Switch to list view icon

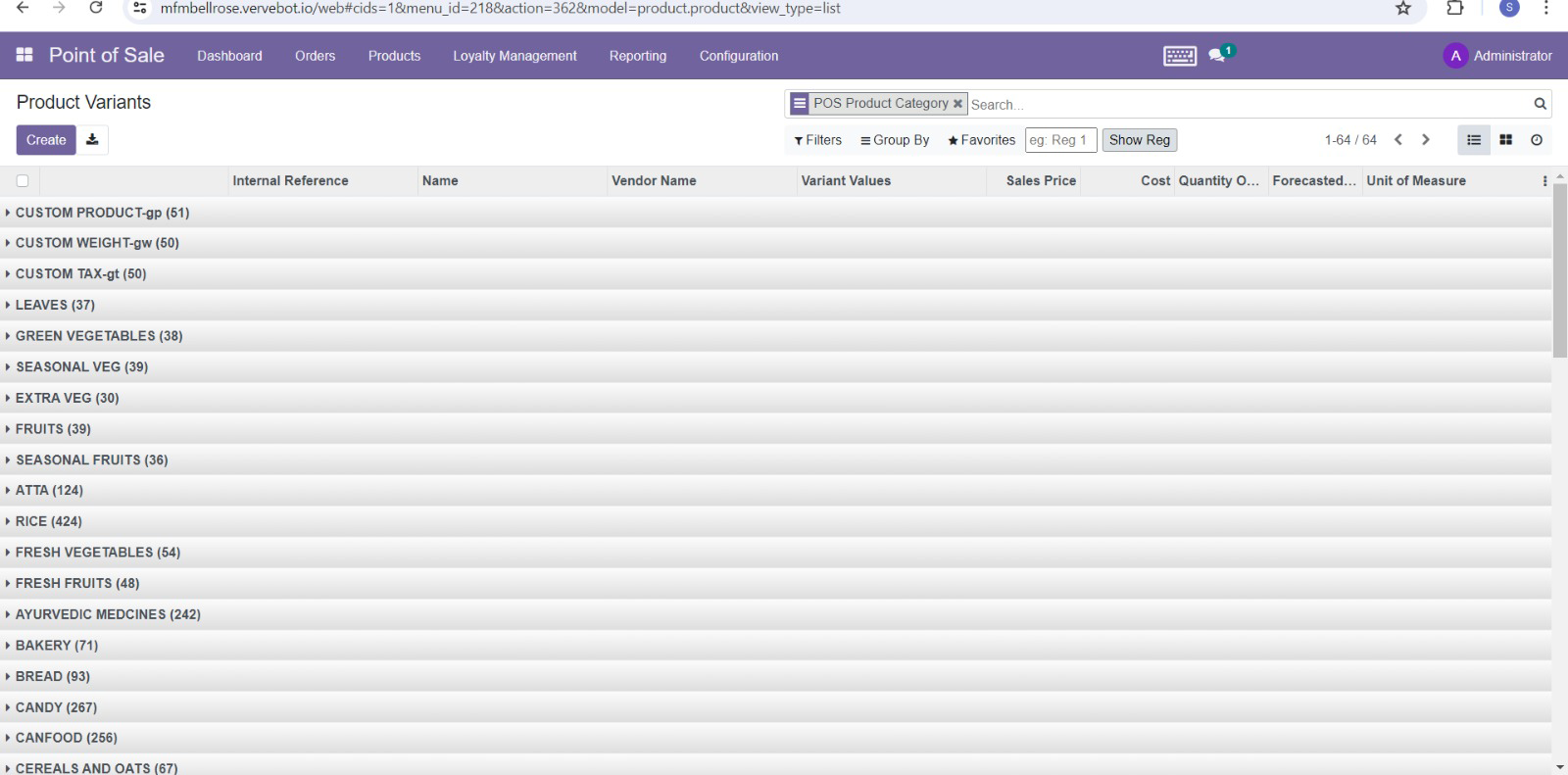[1473, 140]
